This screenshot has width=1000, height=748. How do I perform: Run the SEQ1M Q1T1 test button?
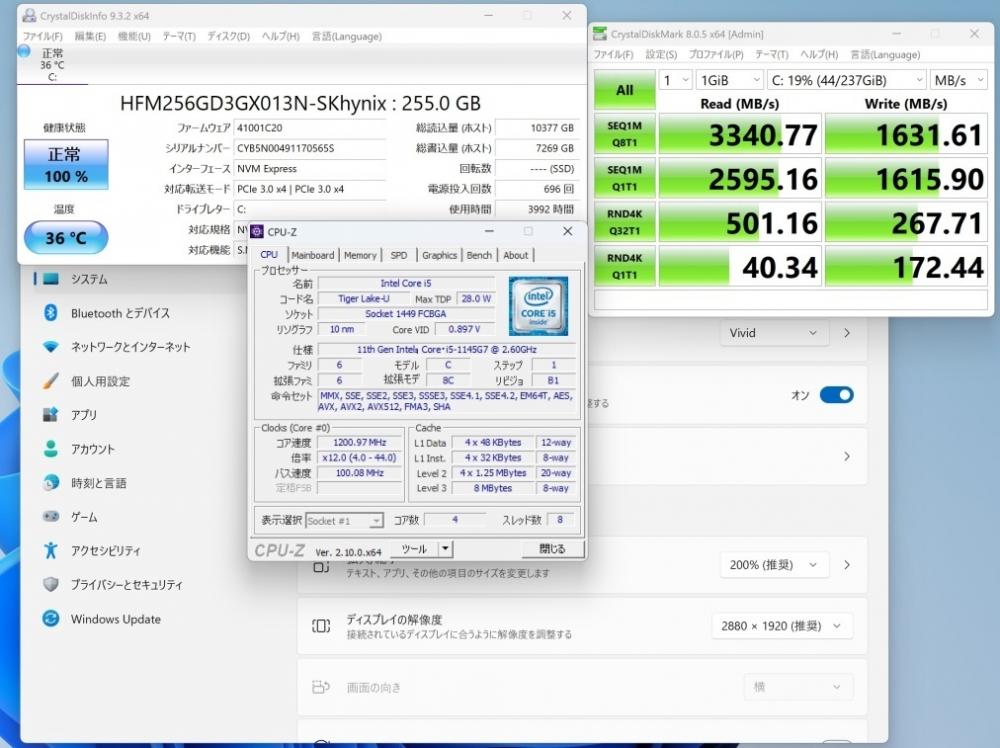pyautogui.click(x=625, y=178)
